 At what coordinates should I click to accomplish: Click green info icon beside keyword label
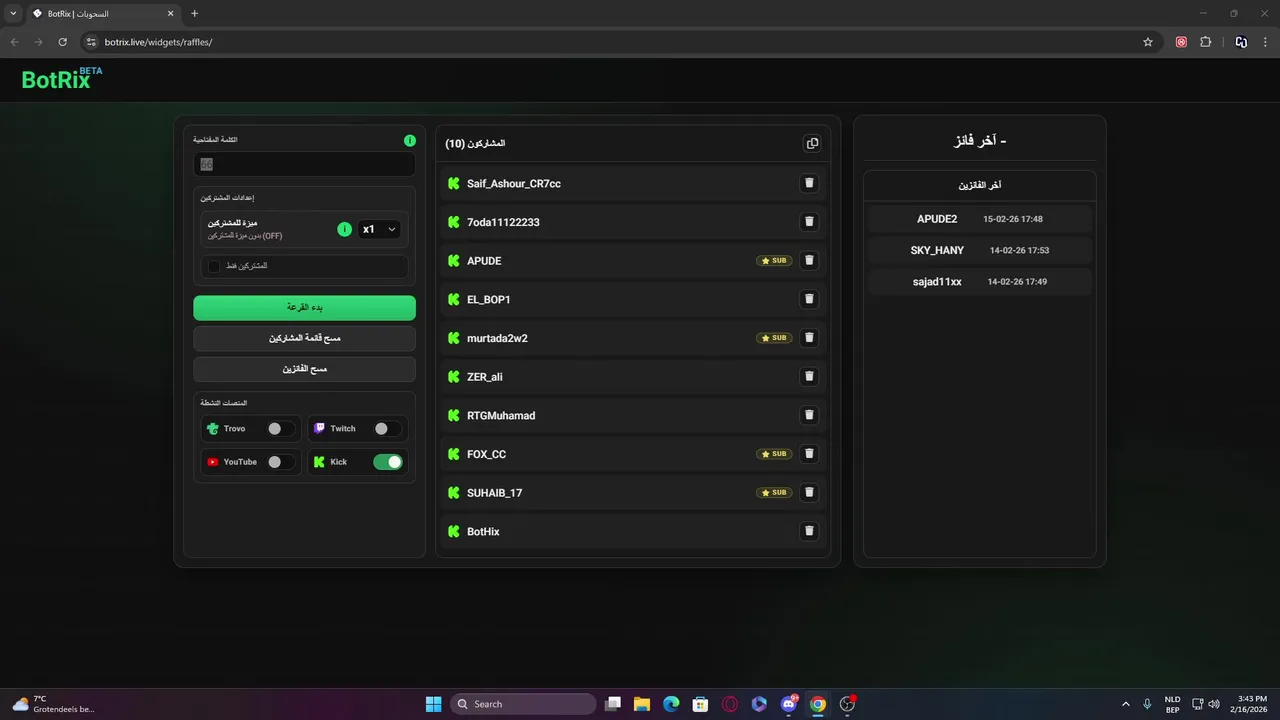(409, 140)
